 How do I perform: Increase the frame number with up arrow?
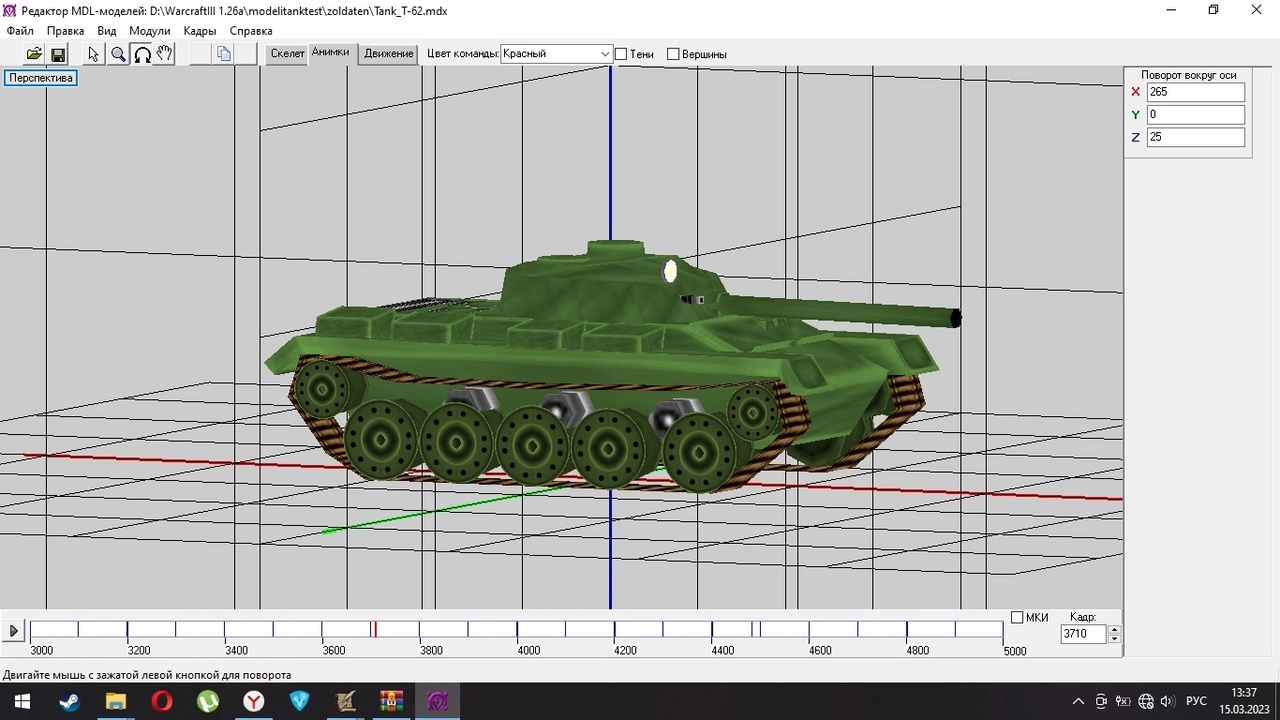click(1115, 629)
